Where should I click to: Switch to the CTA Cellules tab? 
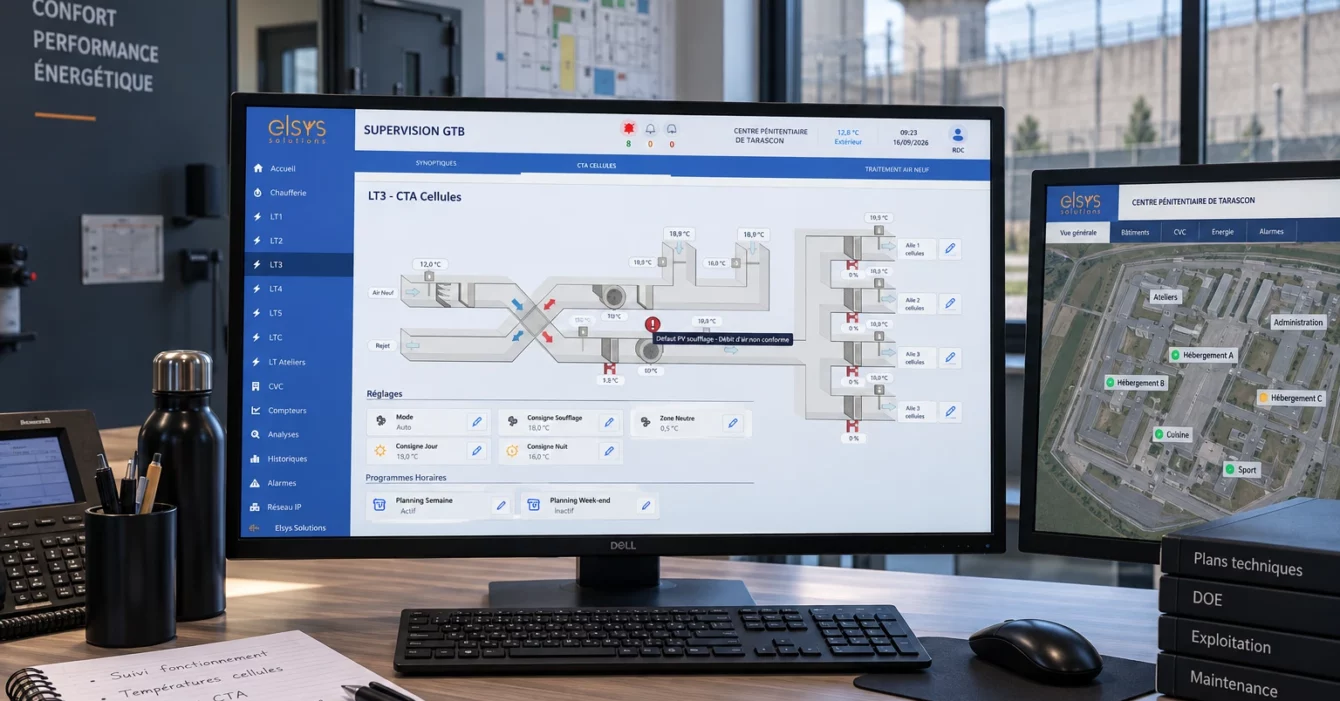(x=596, y=165)
